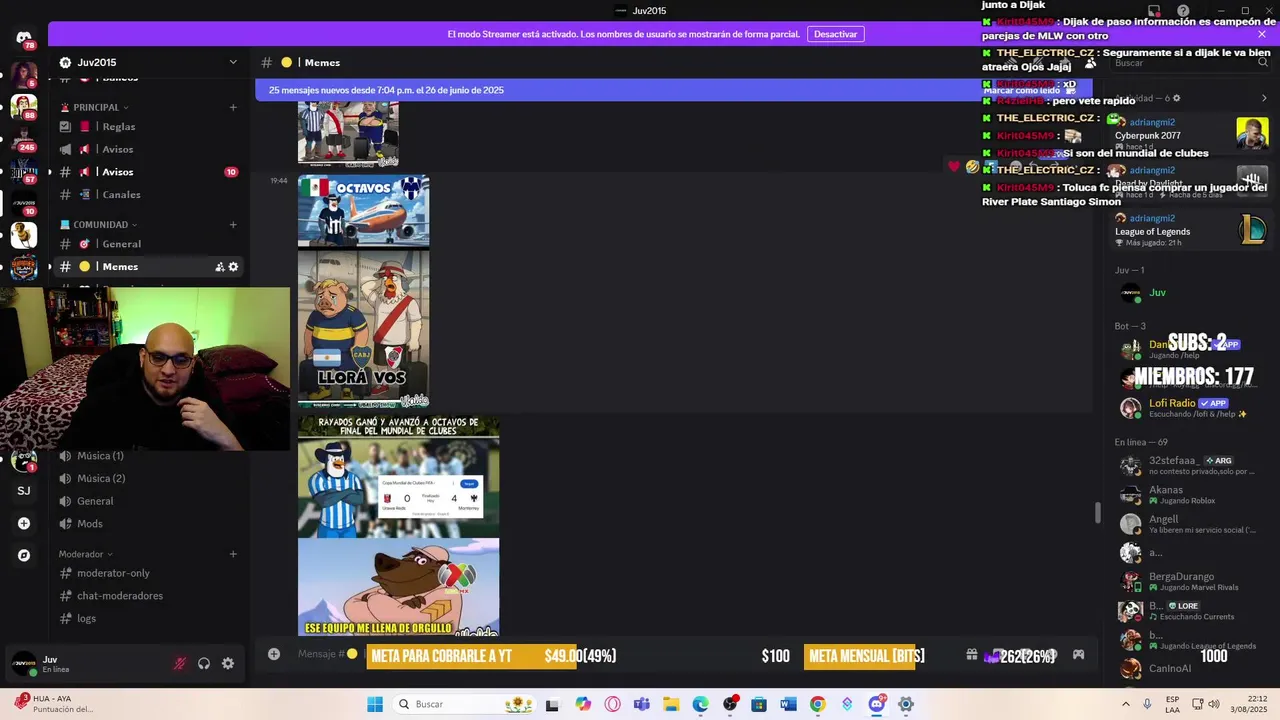The height and width of the screenshot is (720, 1280).
Task: Open Chrome from the taskbar
Action: click(818, 704)
